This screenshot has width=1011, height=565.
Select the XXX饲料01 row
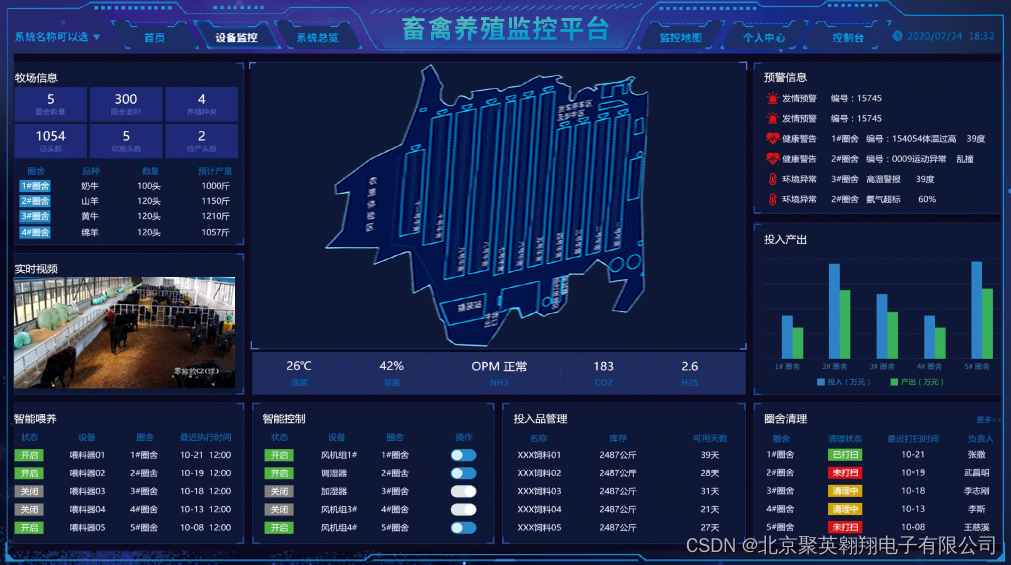click(x=623, y=455)
